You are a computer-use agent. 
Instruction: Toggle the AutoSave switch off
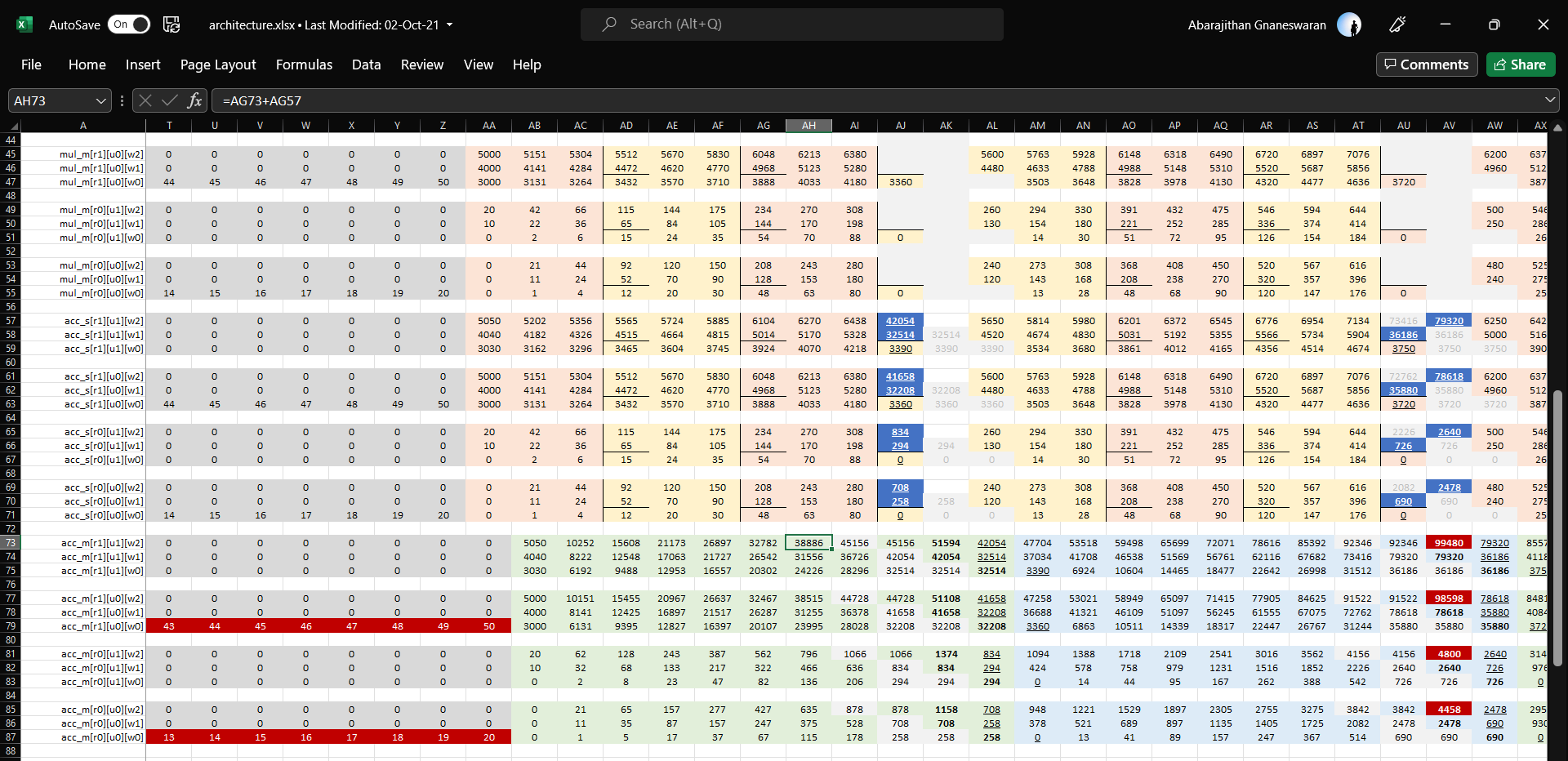point(129,24)
